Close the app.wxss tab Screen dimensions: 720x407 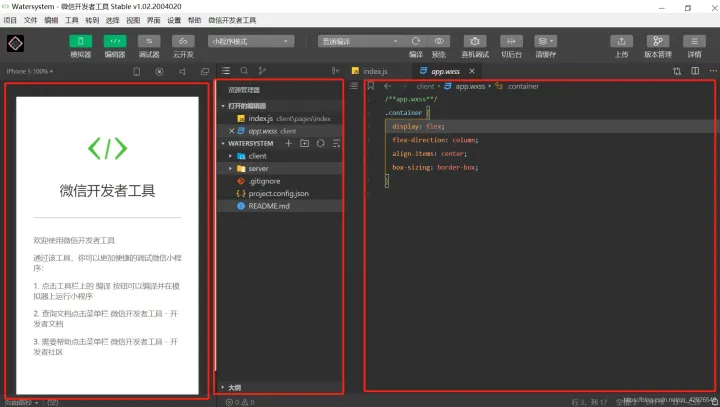click(472, 71)
